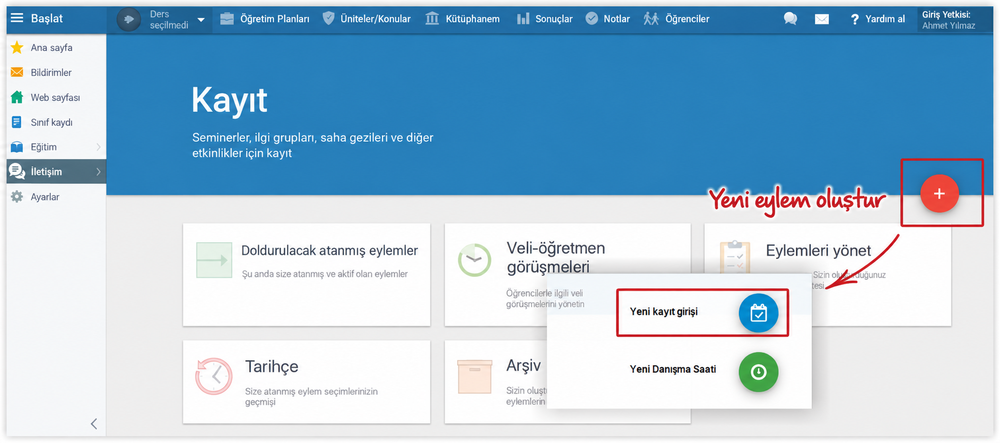Open the chat bubbles icon in top bar

[x=790, y=19]
